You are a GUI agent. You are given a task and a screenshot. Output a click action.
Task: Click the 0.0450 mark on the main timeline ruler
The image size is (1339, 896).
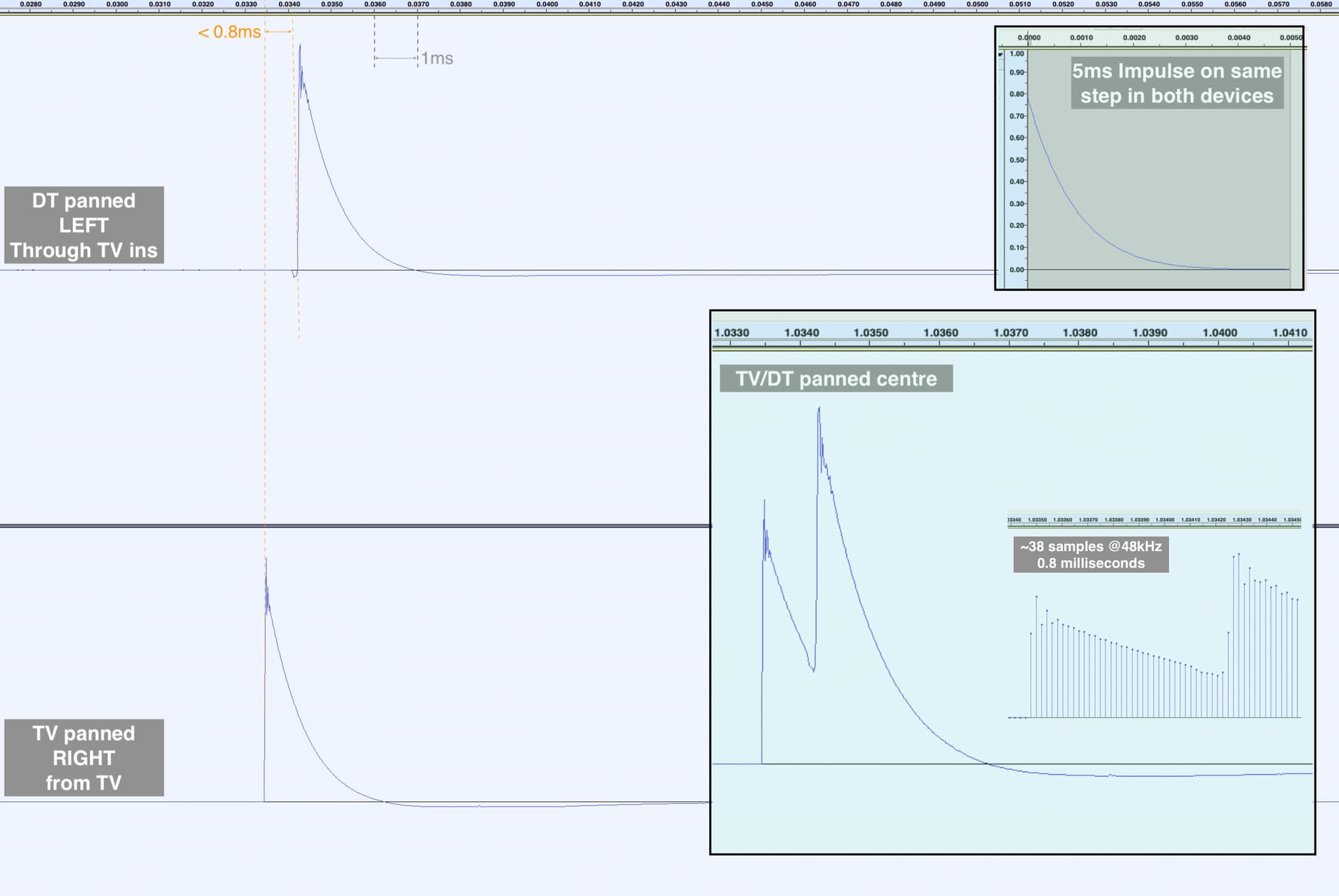pyautogui.click(x=762, y=4)
